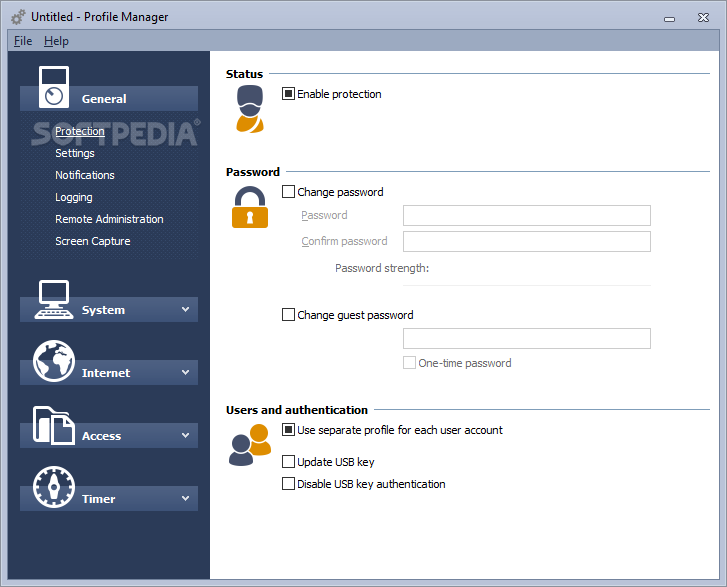The height and width of the screenshot is (587, 727).
Task: Click the Password strength meter bar
Action: click(527, 286)
